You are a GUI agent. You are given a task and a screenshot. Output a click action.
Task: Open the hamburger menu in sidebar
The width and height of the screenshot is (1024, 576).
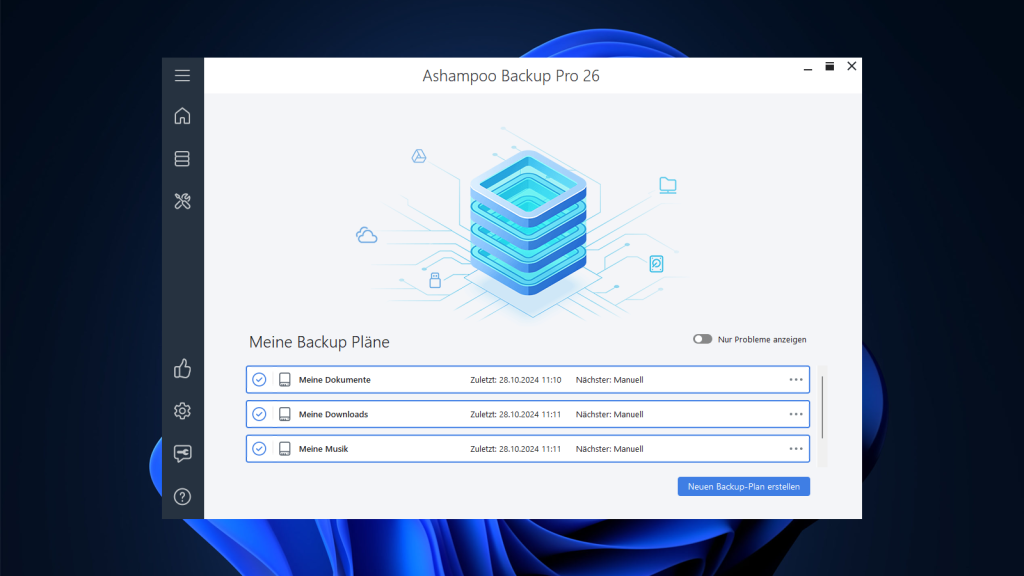click(x=182, y=76)
